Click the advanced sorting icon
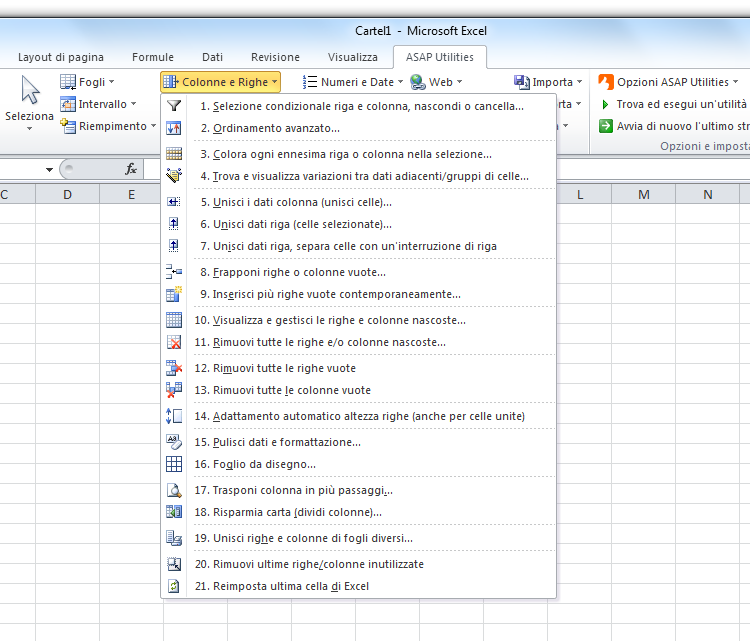This screenshot has height=641, width=750. (174, 128)
